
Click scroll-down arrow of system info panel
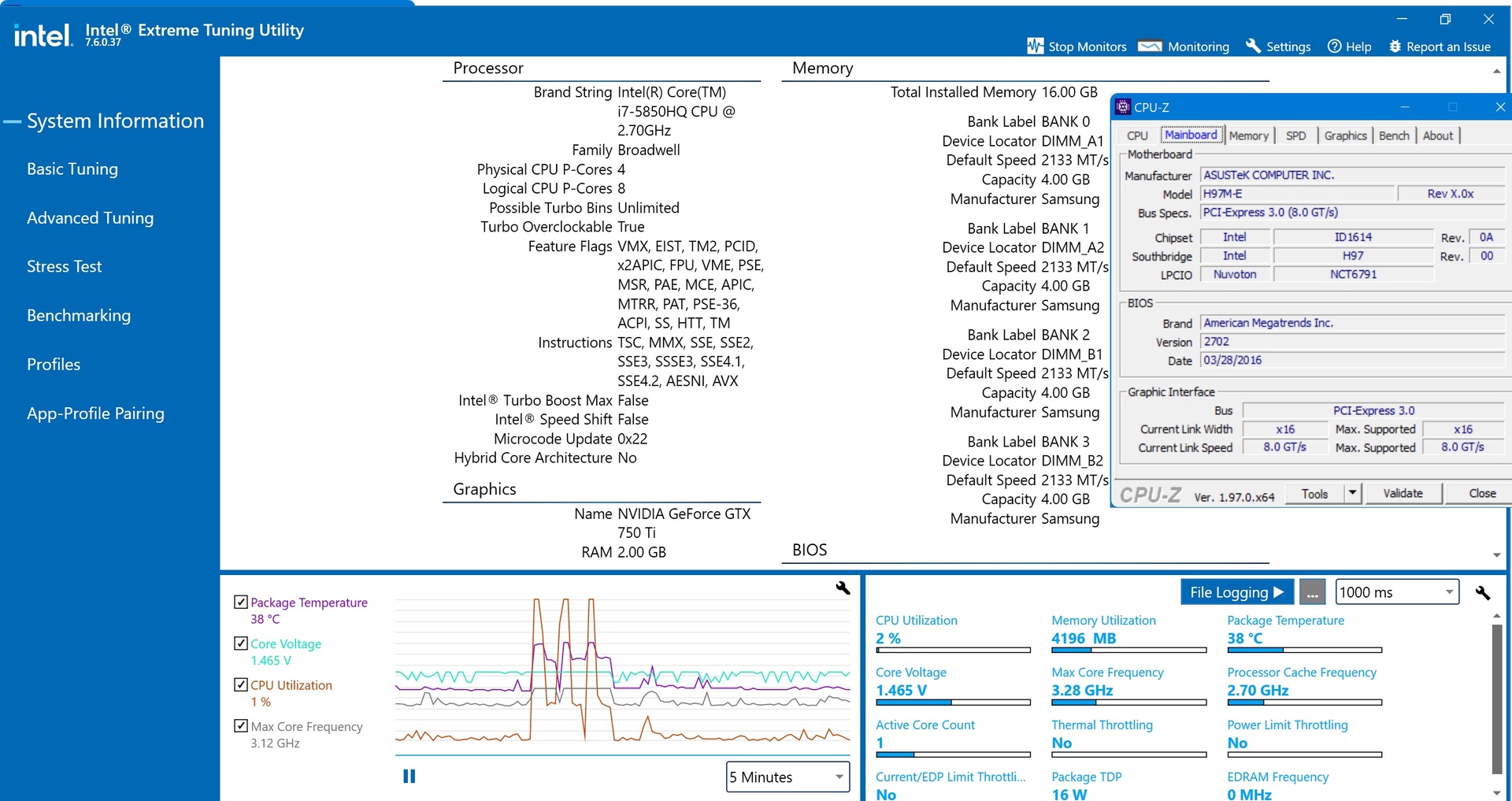1496,555
